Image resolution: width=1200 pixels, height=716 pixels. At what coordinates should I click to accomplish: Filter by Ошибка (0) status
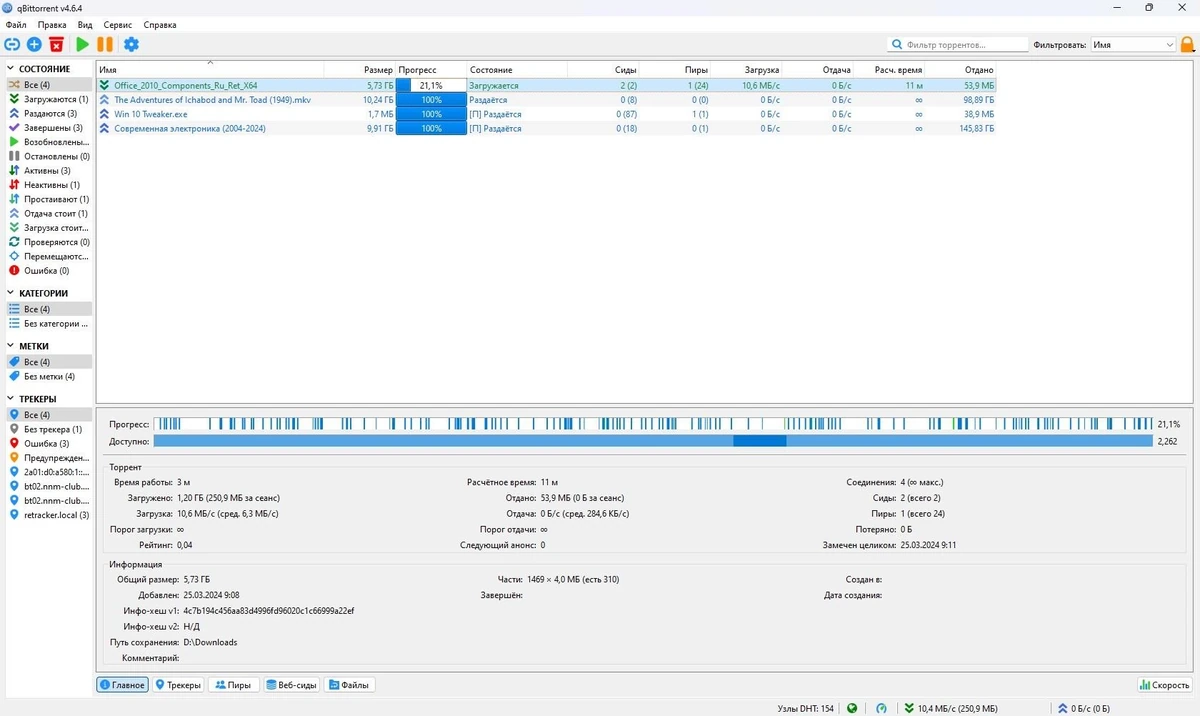[49, 270]
